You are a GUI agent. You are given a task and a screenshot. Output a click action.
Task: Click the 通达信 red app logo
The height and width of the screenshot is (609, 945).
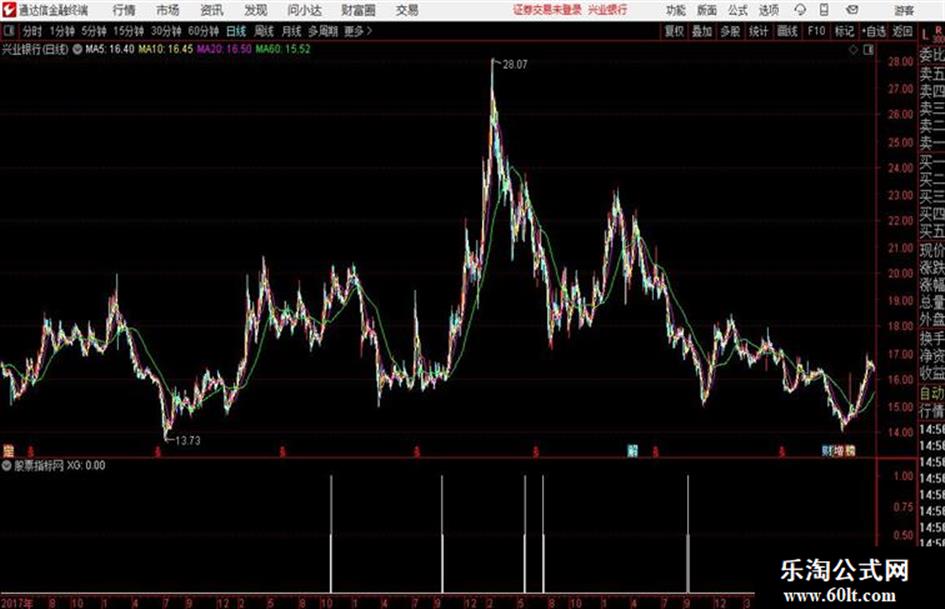(x=8, y=10)
